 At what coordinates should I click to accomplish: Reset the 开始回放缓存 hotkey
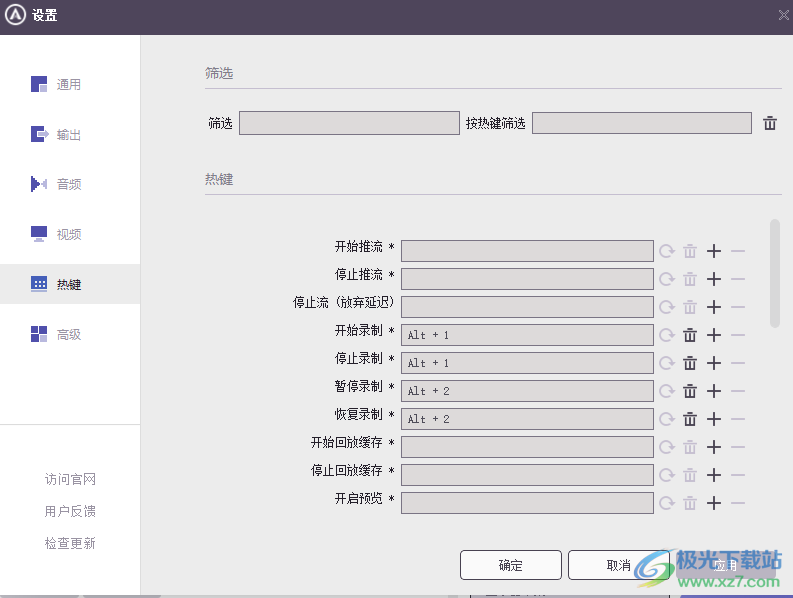coord(667,447)
